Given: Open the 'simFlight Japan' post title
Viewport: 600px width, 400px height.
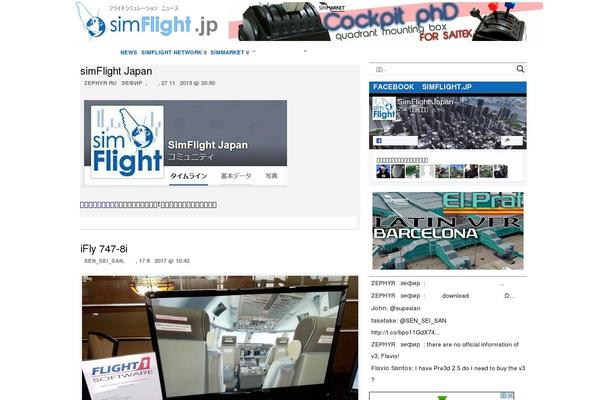Looking at the screenshot, I should point(116,71).
